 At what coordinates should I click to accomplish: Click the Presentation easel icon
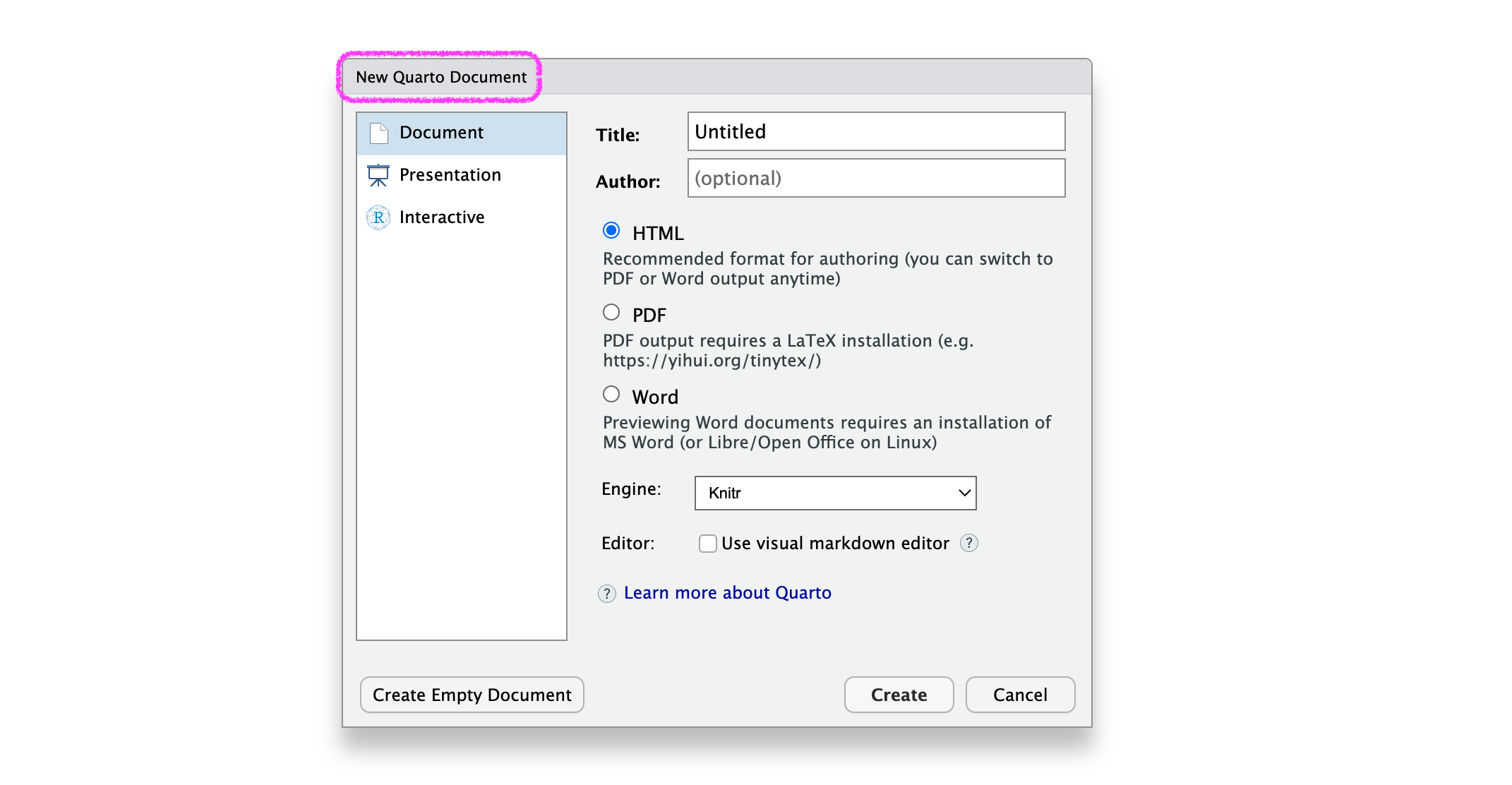point(378,175)
